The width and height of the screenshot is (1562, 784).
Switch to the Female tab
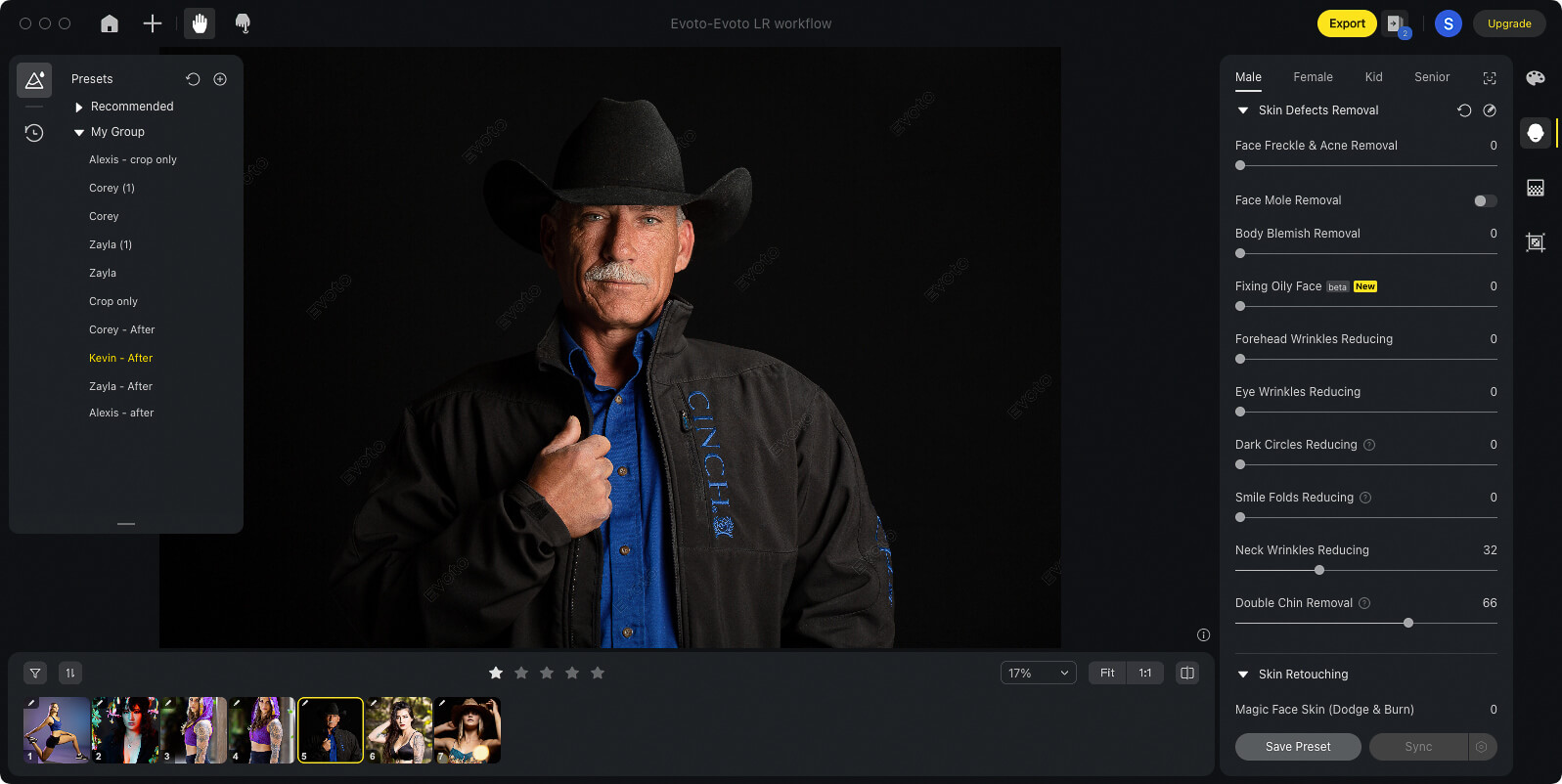[1313, 77]
